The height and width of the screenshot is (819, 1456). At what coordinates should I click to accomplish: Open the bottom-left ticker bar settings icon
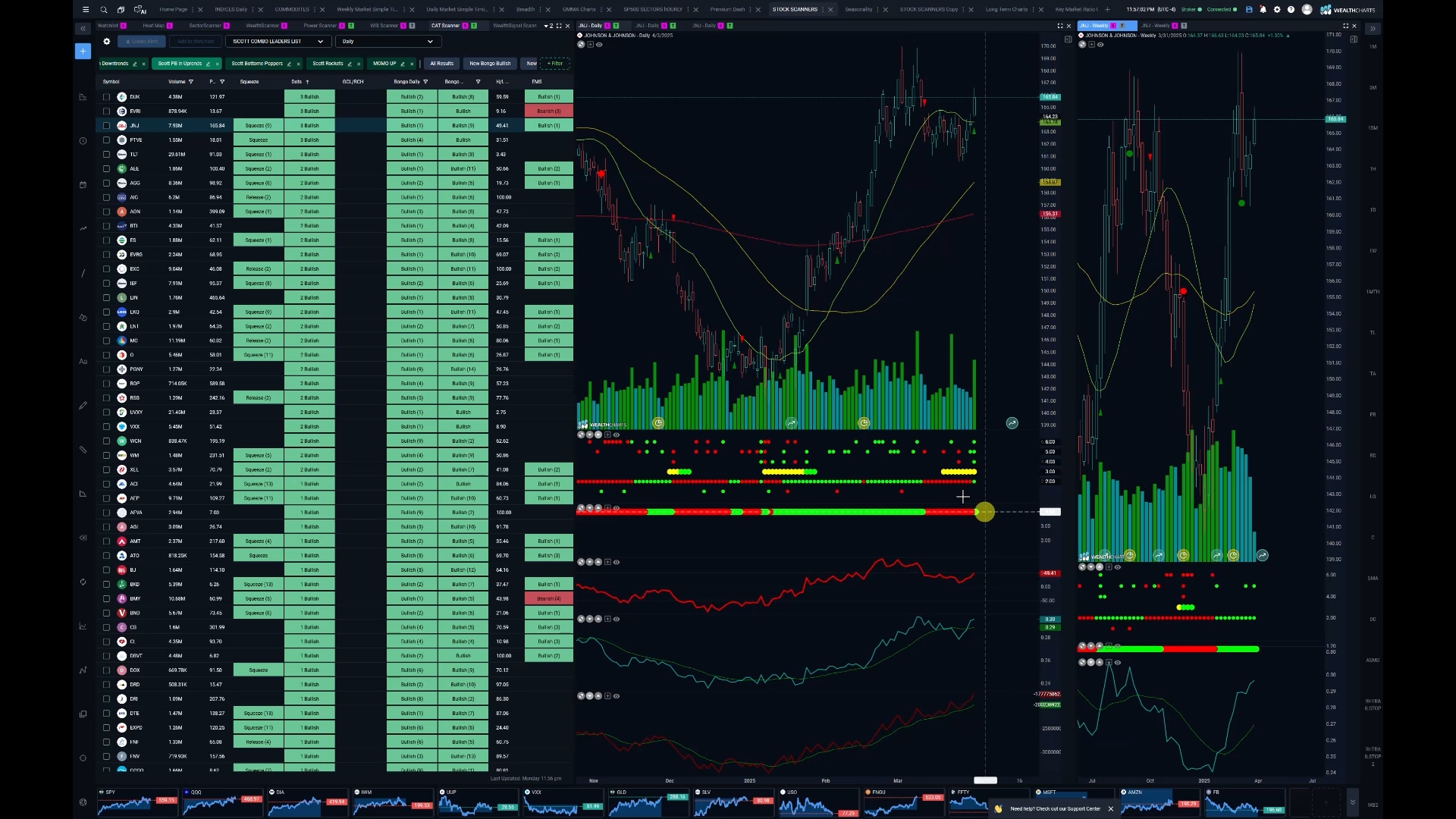click(x=83, y=802)
